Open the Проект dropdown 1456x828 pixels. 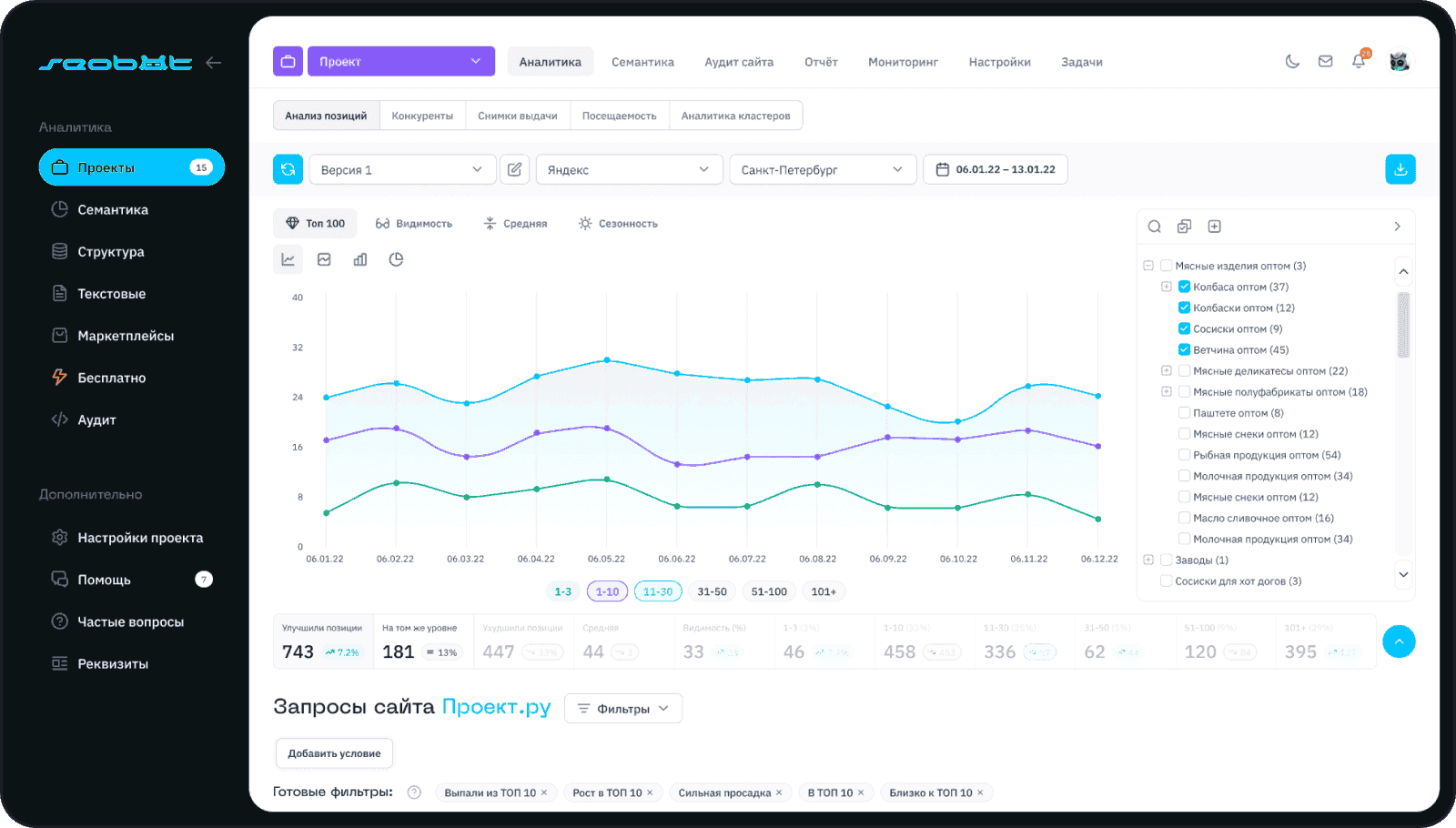coord(401,61)
